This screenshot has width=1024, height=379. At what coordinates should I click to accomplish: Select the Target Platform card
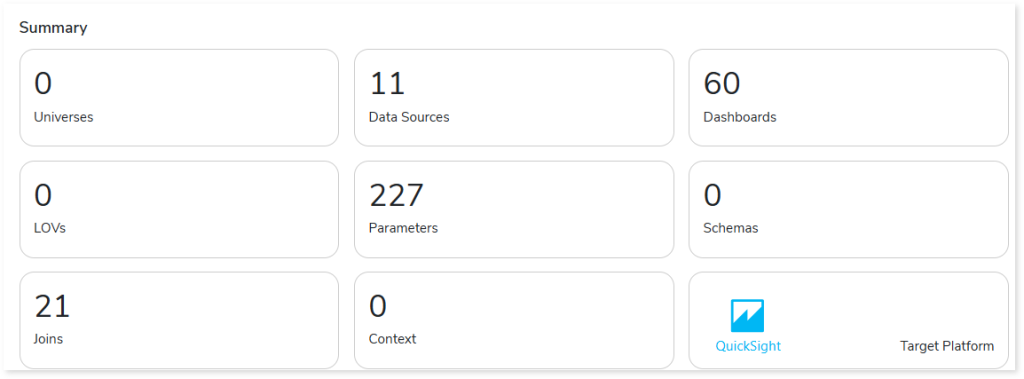(x=848, y=320)
